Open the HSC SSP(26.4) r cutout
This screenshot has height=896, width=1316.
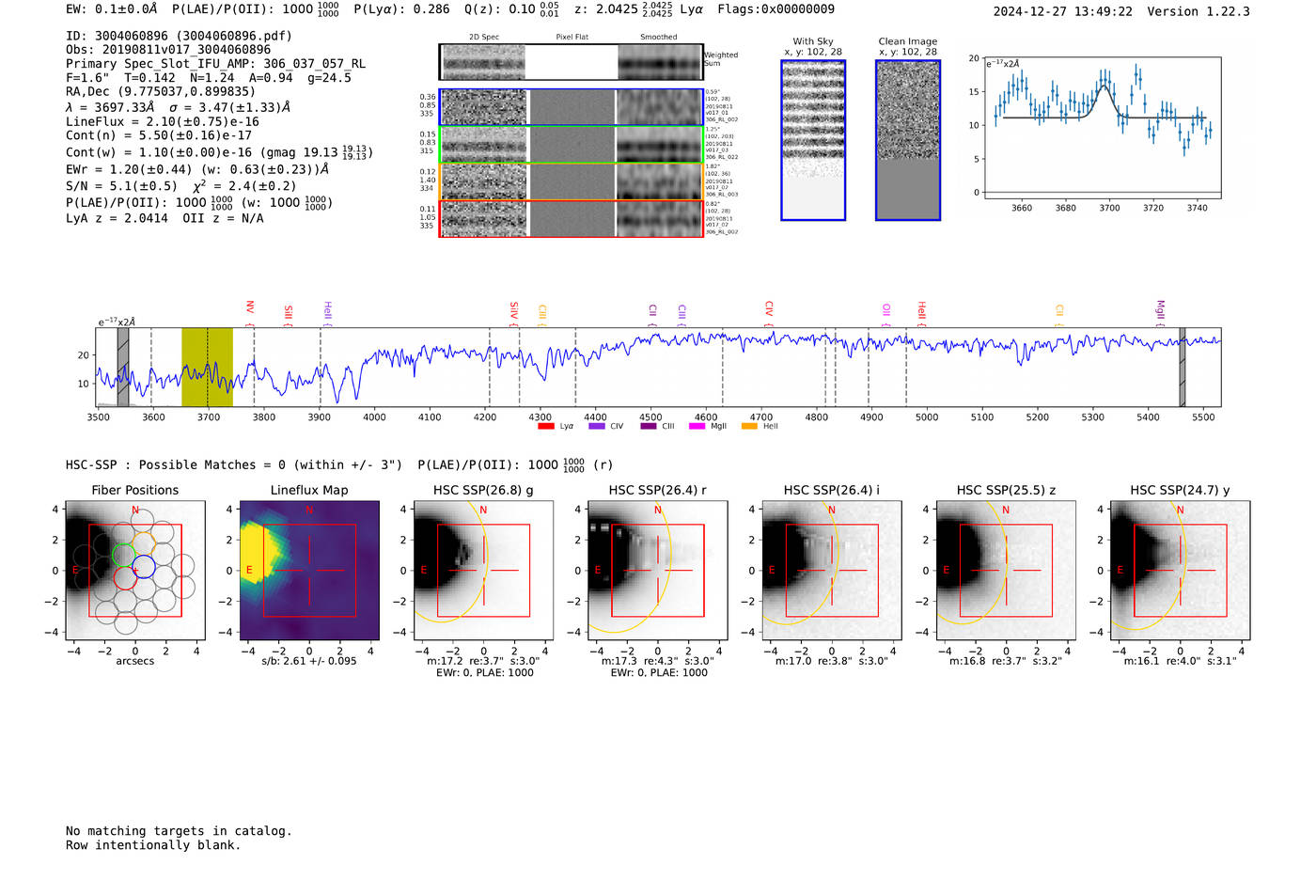tap(658, 570)
